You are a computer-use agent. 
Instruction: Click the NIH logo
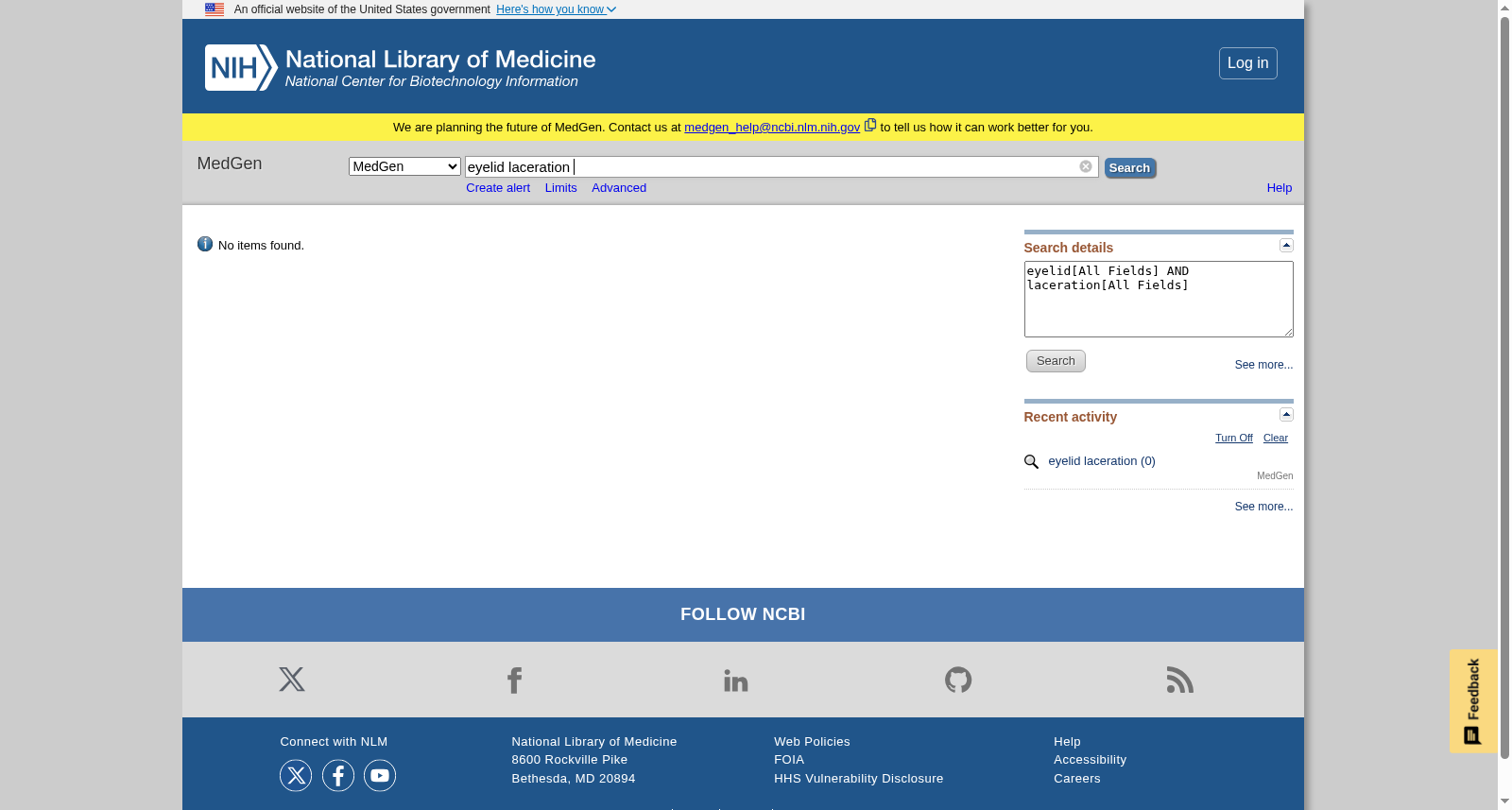pyautogui.click(x=241, y=68)
